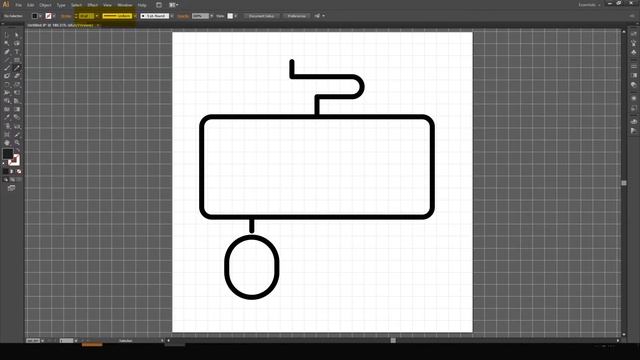Swap fill and stroke colors

click(18, 150)
